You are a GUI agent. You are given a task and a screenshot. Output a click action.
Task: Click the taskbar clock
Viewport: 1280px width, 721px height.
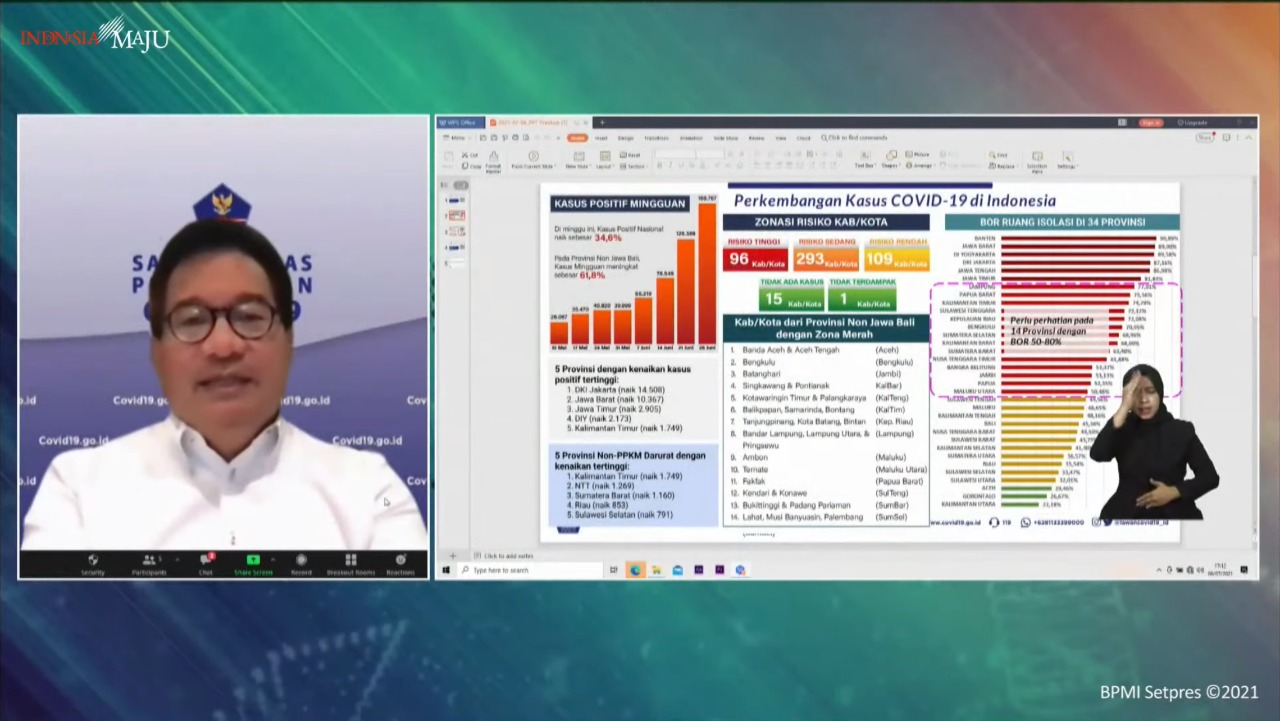tap(1222, 569)
